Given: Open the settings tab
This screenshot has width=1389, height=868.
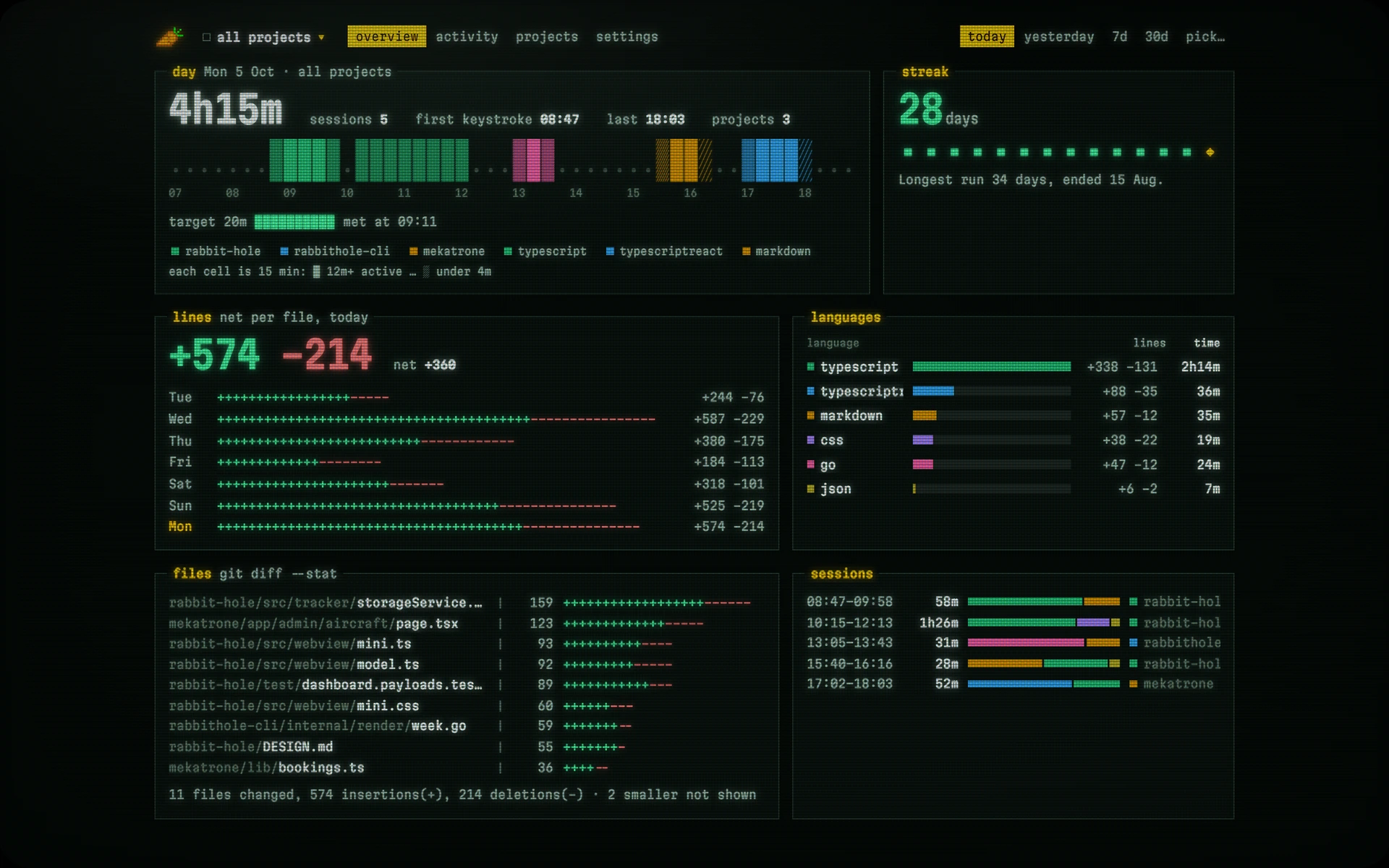Looking at the screenshot, I should pos(627,37).
